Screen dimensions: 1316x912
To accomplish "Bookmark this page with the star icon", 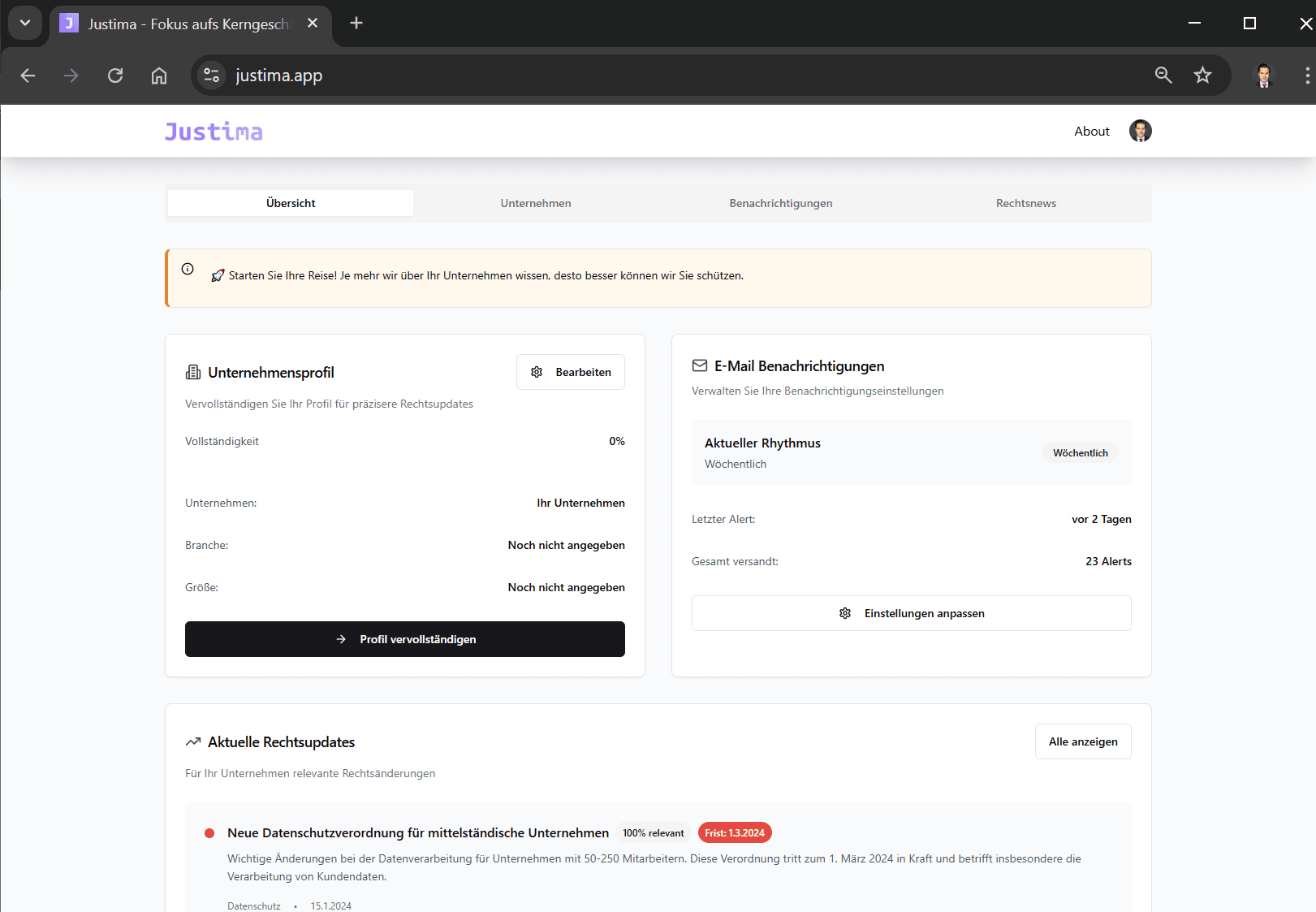I will click(1202, 76).
